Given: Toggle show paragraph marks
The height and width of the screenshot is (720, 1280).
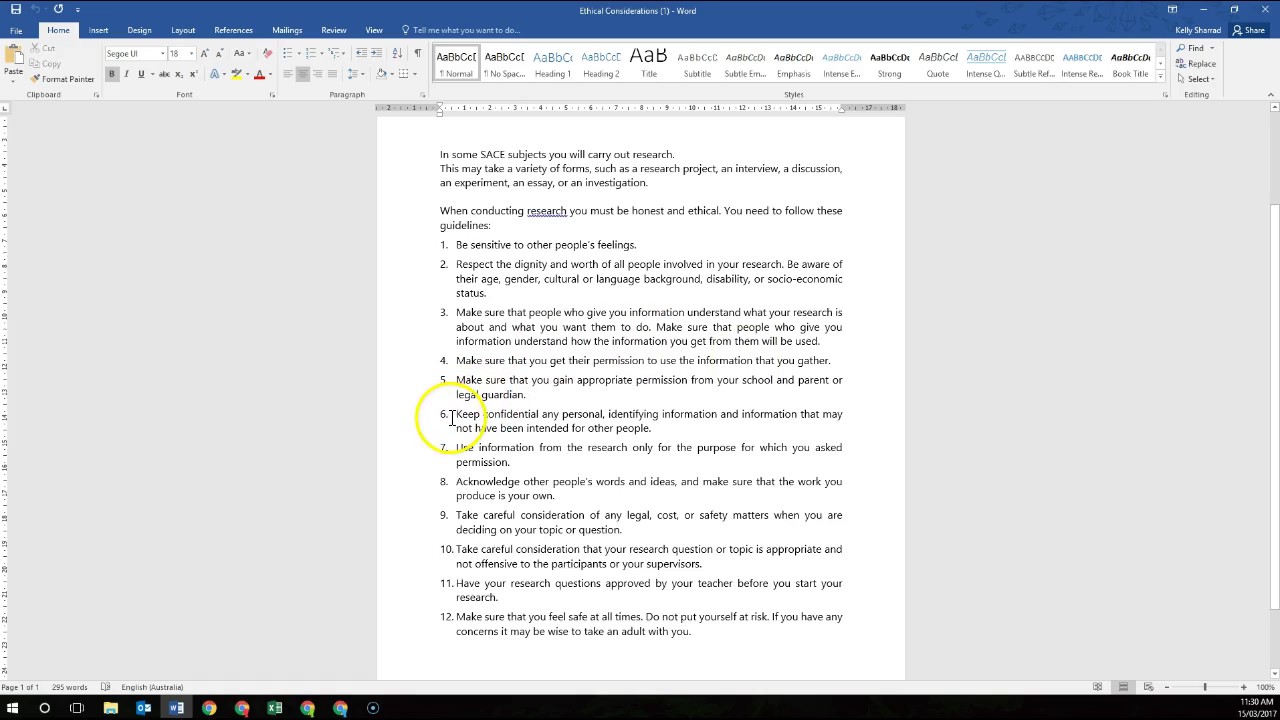Looking at the screenshot, I should (x=418, y=53).
